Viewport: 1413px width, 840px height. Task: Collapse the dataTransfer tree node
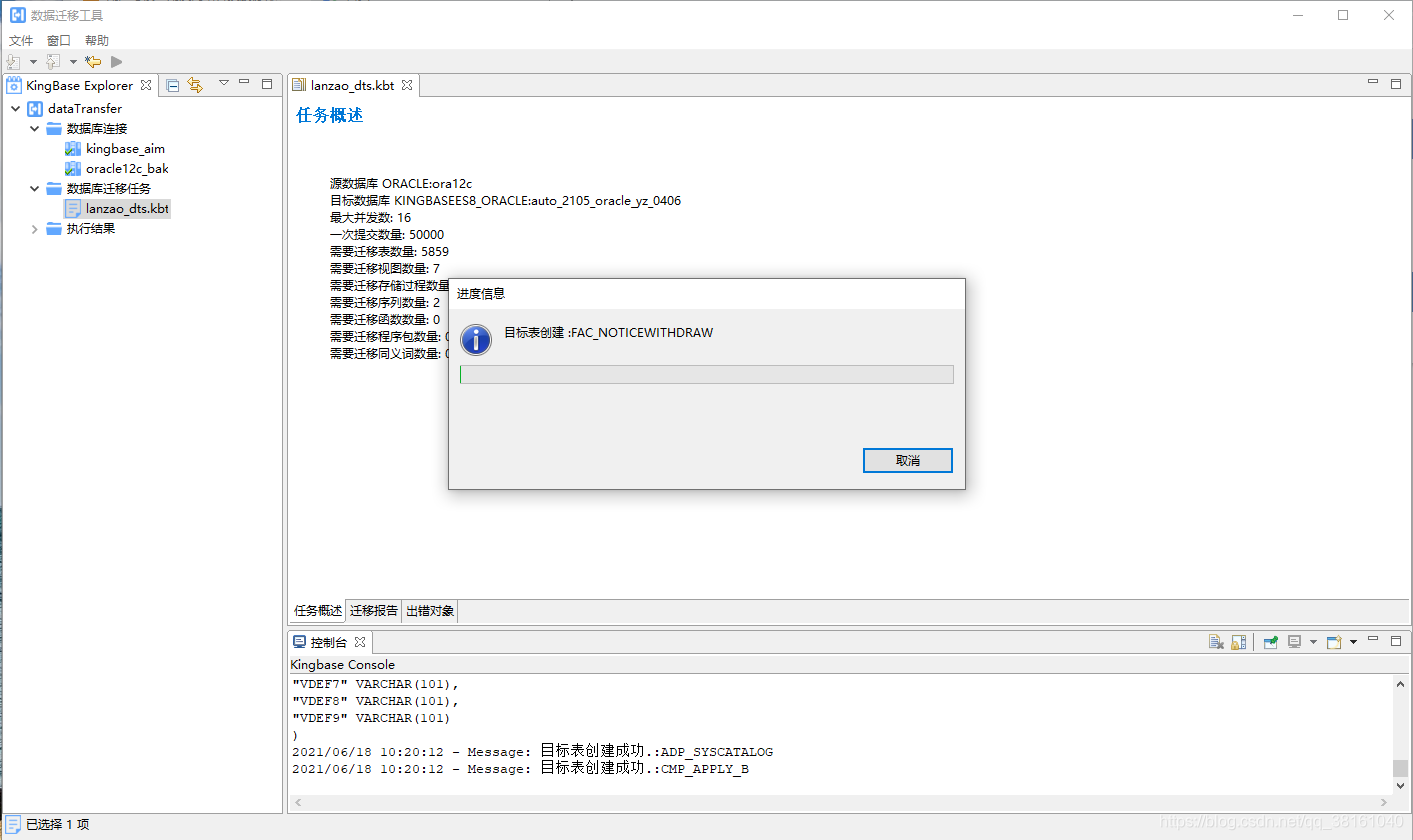[x=15, y=108]
